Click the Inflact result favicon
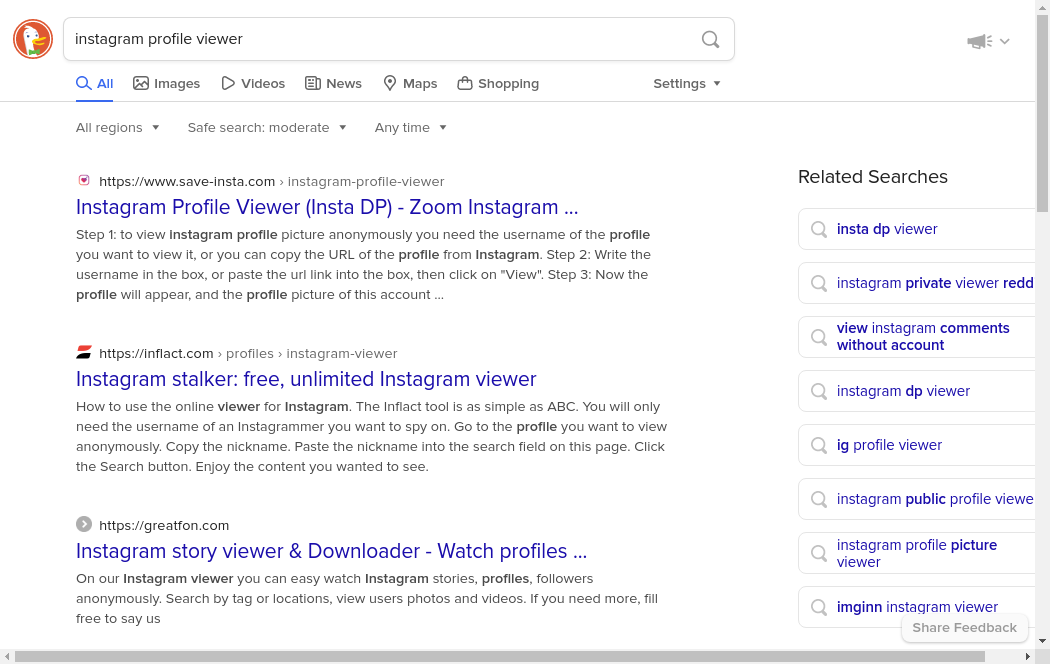This screenshot has width=1050, height=664. (84, 352)
